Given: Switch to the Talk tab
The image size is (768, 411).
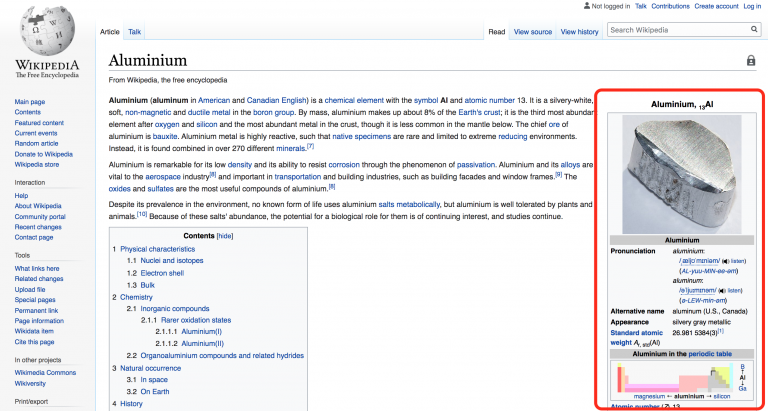Looking at the screenshot, I should click(135, 32).
